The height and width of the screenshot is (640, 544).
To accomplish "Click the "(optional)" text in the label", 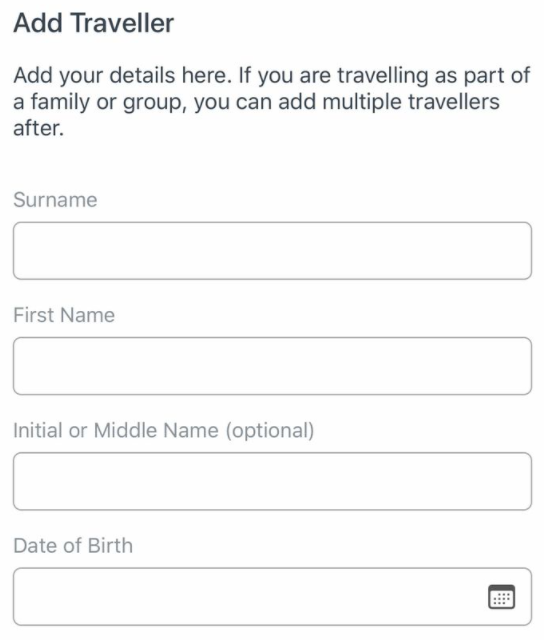I will coord(270,431).
